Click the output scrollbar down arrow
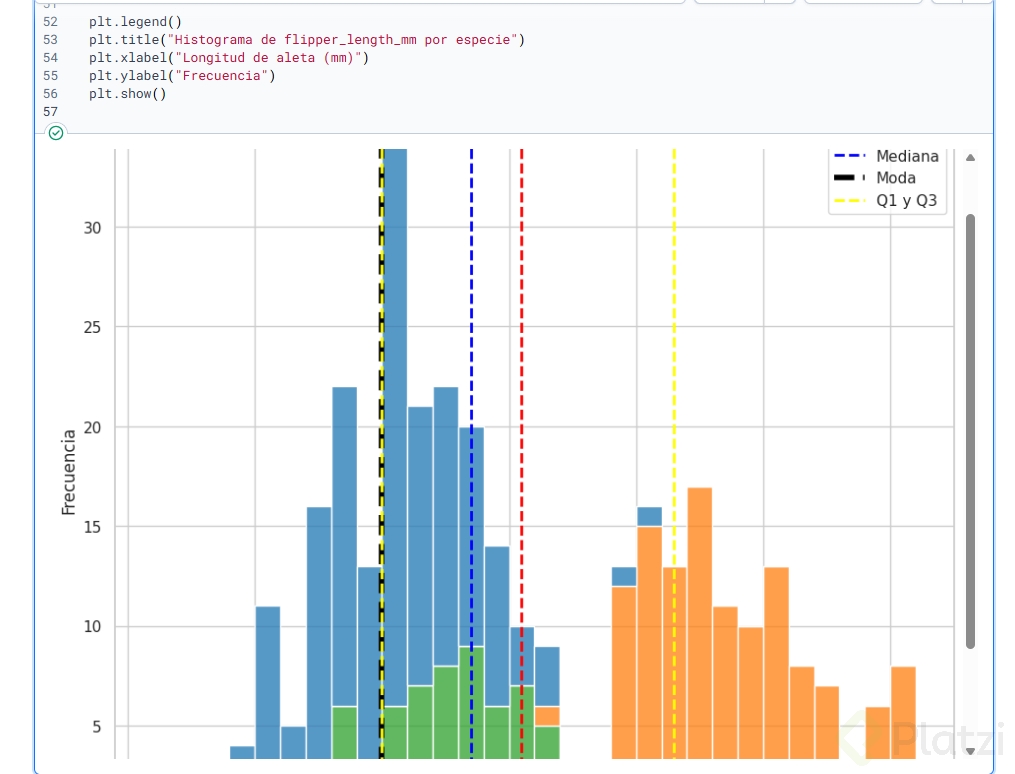The width and height of the screenshot is (1015, 774). [970, 750]
